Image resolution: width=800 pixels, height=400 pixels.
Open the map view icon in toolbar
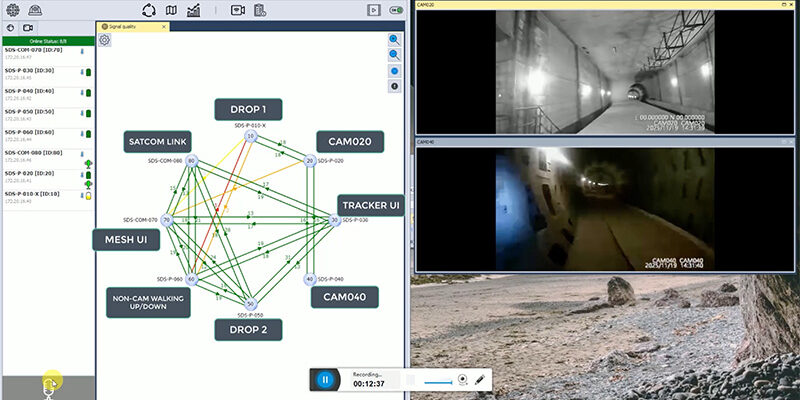pyautogui.click(x=171, y=10)
